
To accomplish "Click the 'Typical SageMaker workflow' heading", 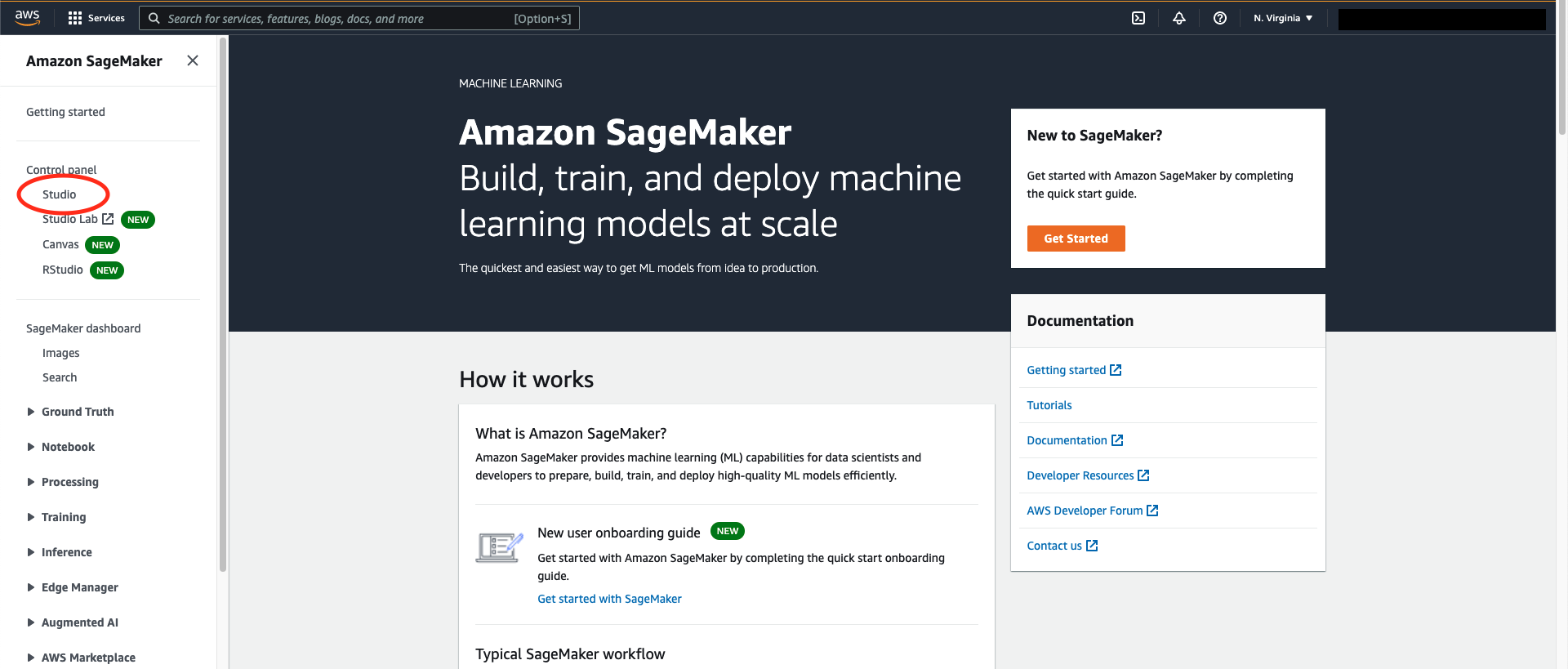I will 570,654.
